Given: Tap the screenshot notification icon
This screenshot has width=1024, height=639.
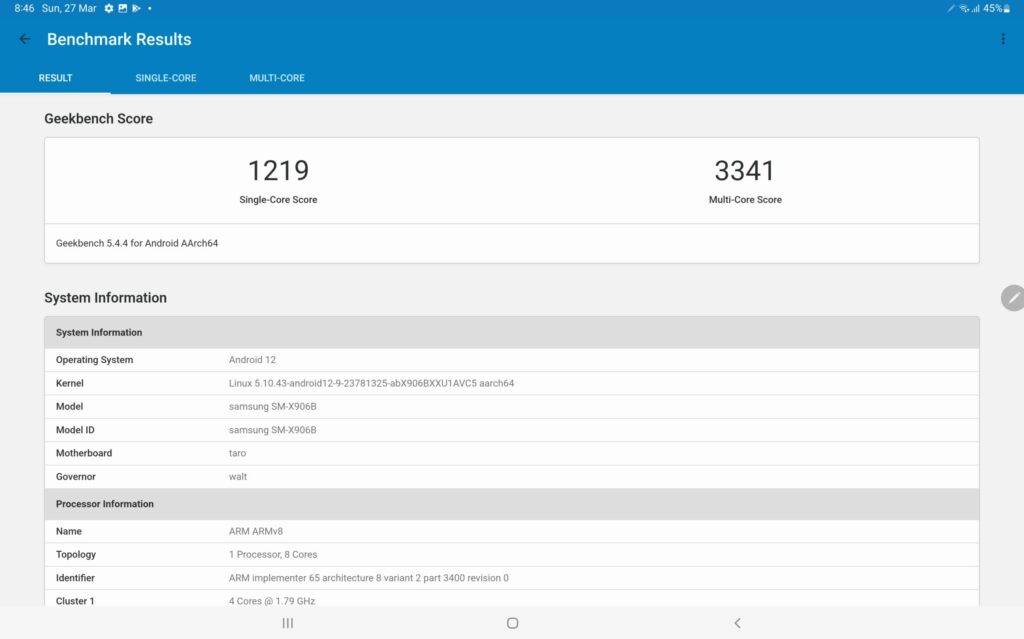Looking at the screenshot, I should (123, 8).
